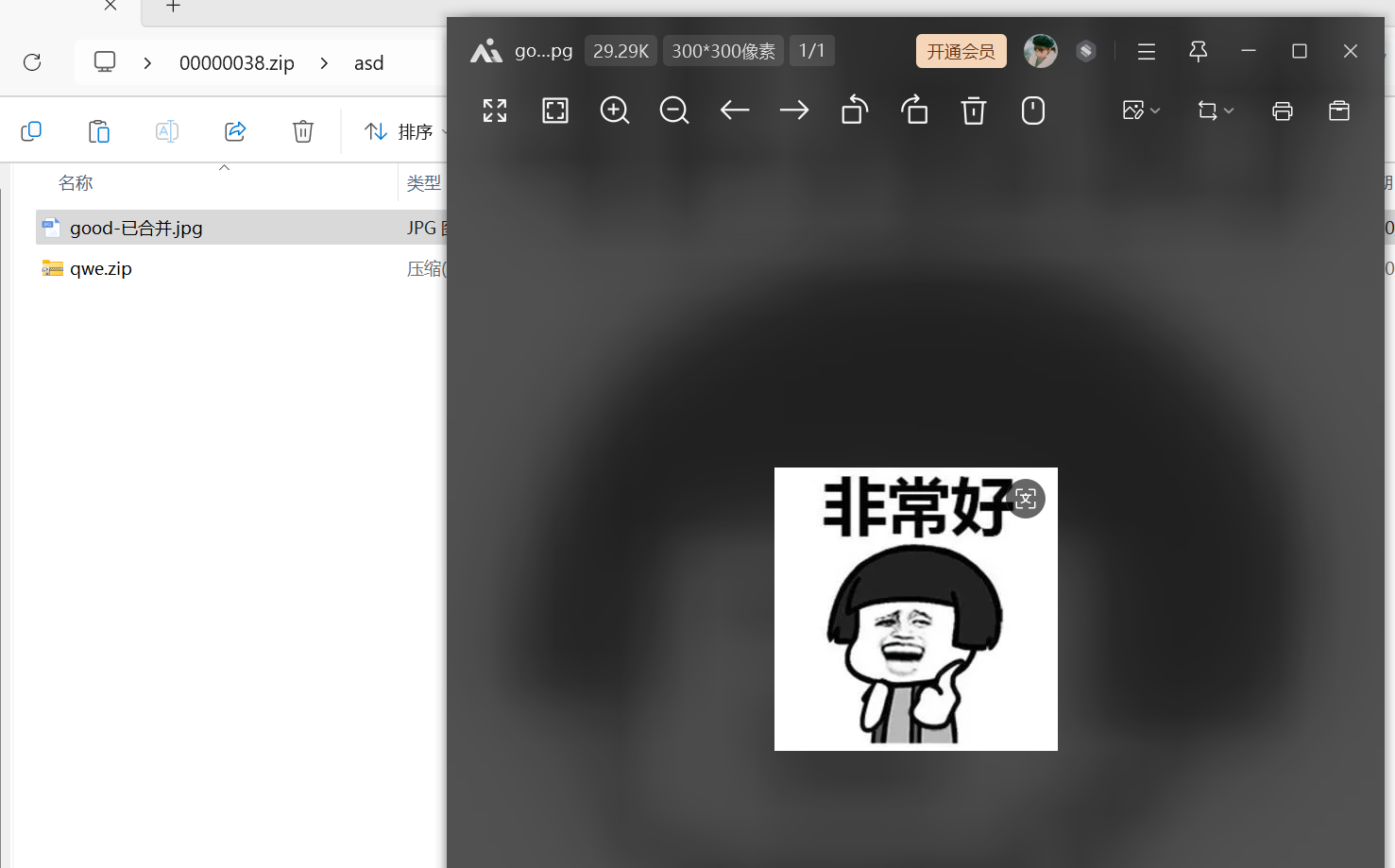The image size is (1395, 868).
Task: Click the 300*300像素 dimensions label
Action: (723, 51)
